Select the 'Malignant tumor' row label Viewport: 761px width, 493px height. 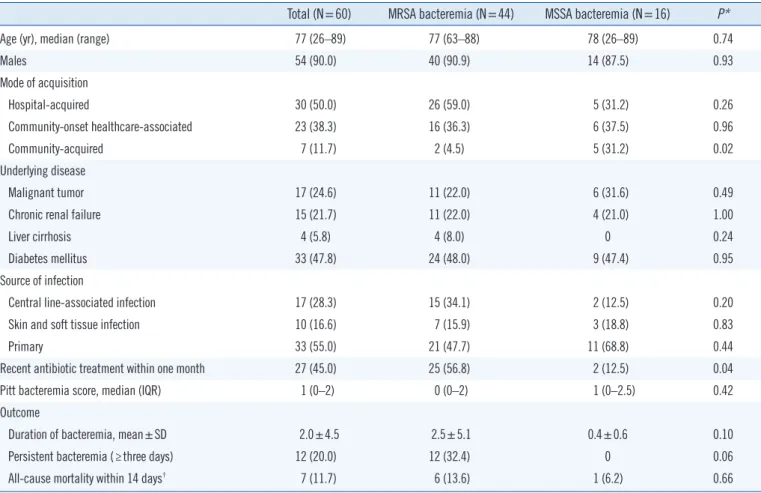click(x=46, y=193)
